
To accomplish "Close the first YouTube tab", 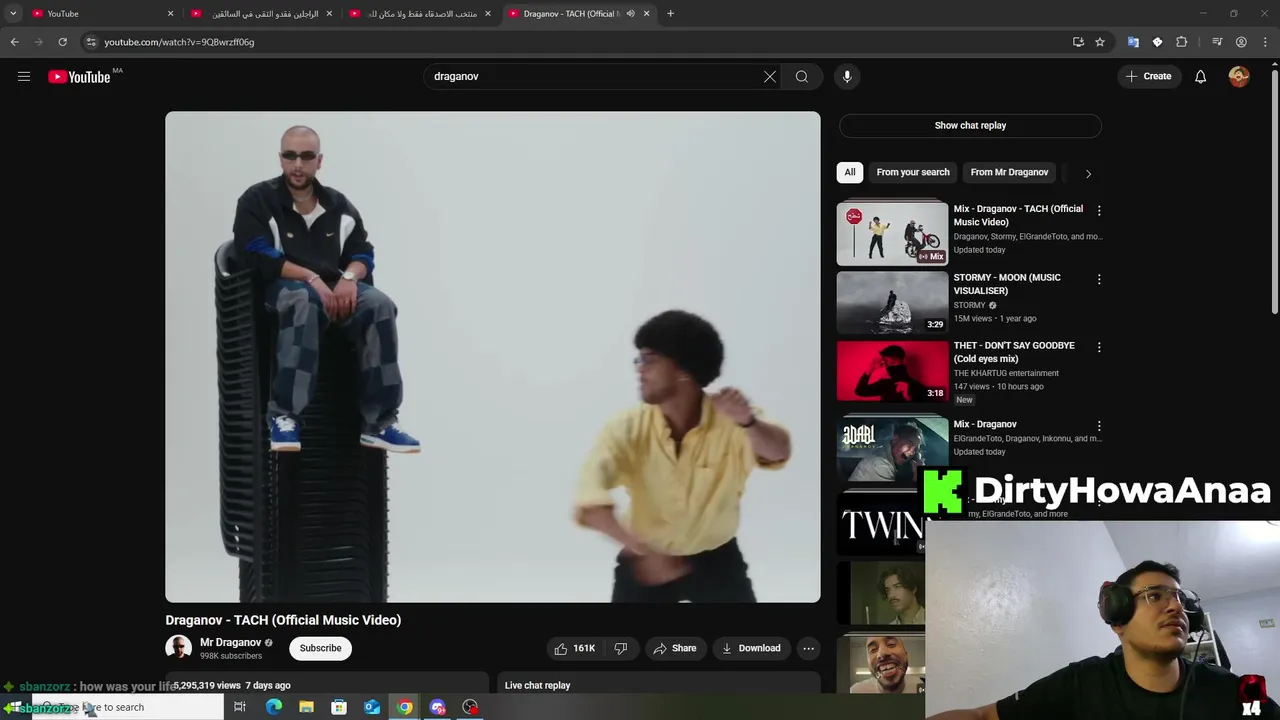I will (170, 13).
